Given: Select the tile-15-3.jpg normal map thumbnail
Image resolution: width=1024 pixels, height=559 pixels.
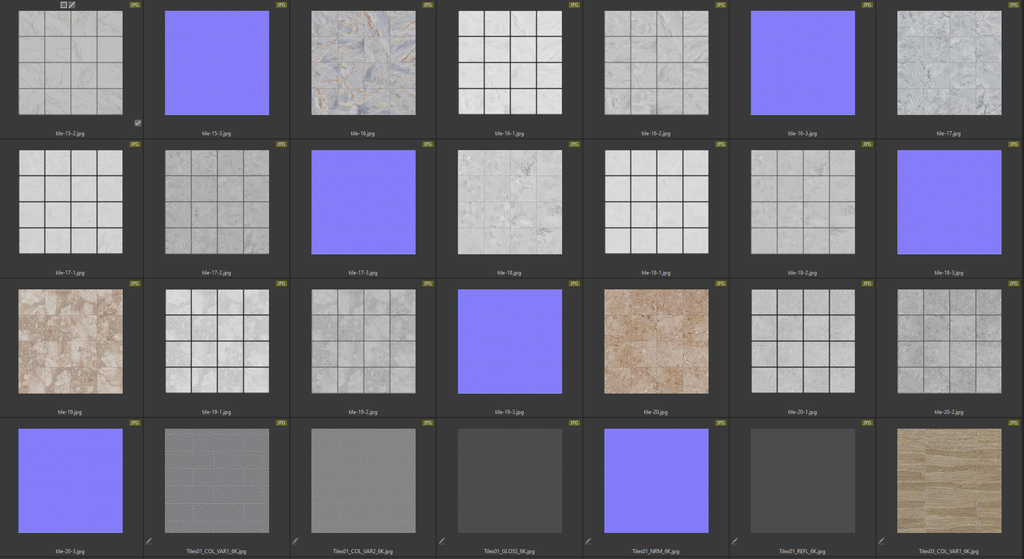Looking at the screenshot, I should (217, 63).
